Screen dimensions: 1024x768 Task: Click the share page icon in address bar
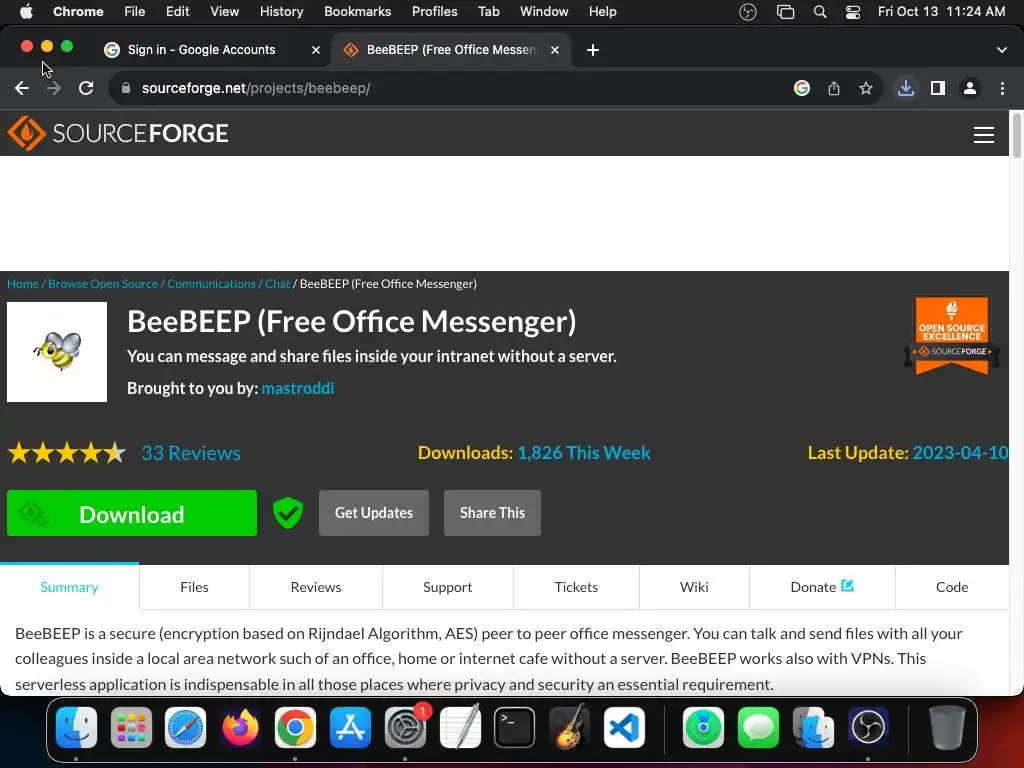tap(834, 88)
